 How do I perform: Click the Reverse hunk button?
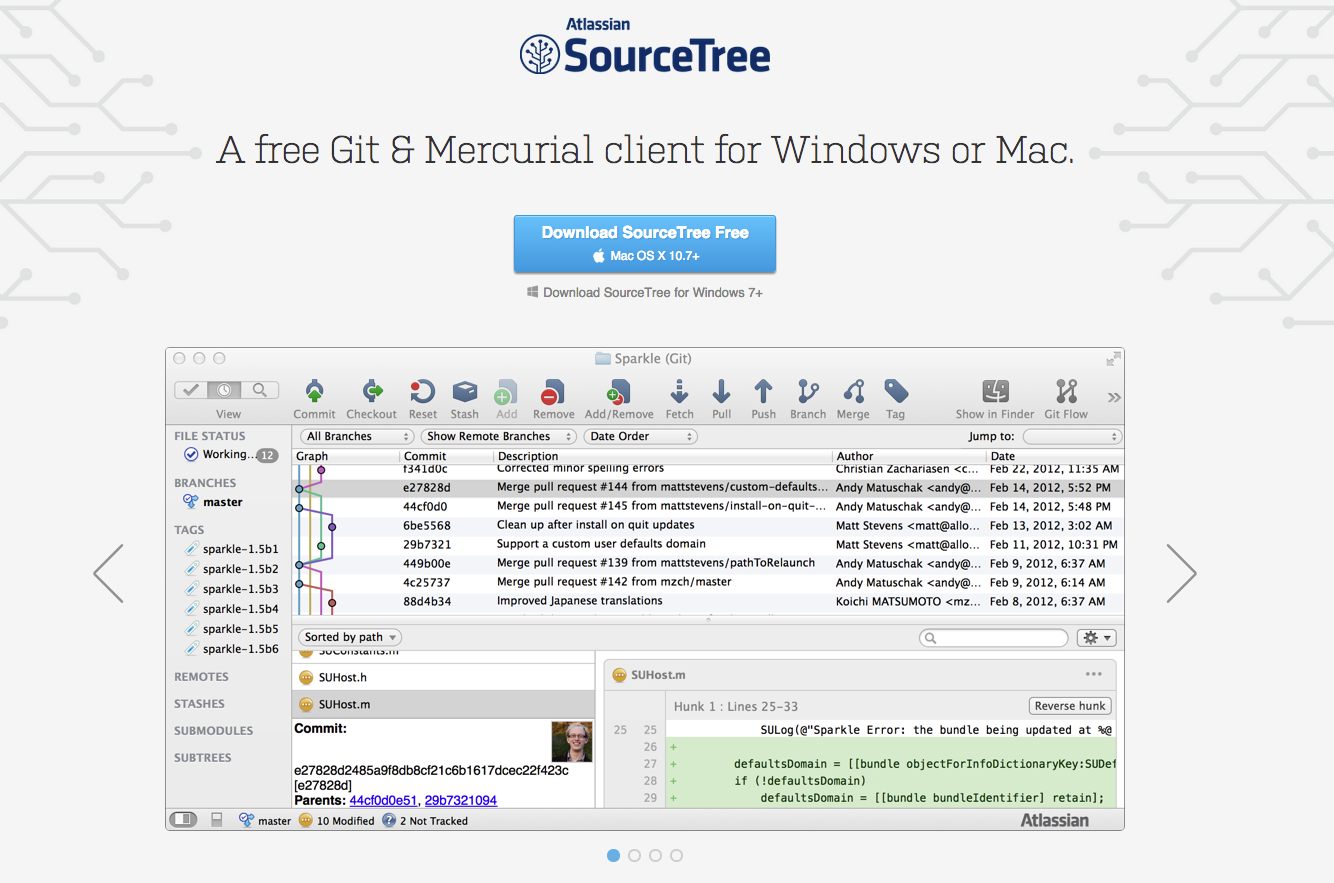(1070, 706)
